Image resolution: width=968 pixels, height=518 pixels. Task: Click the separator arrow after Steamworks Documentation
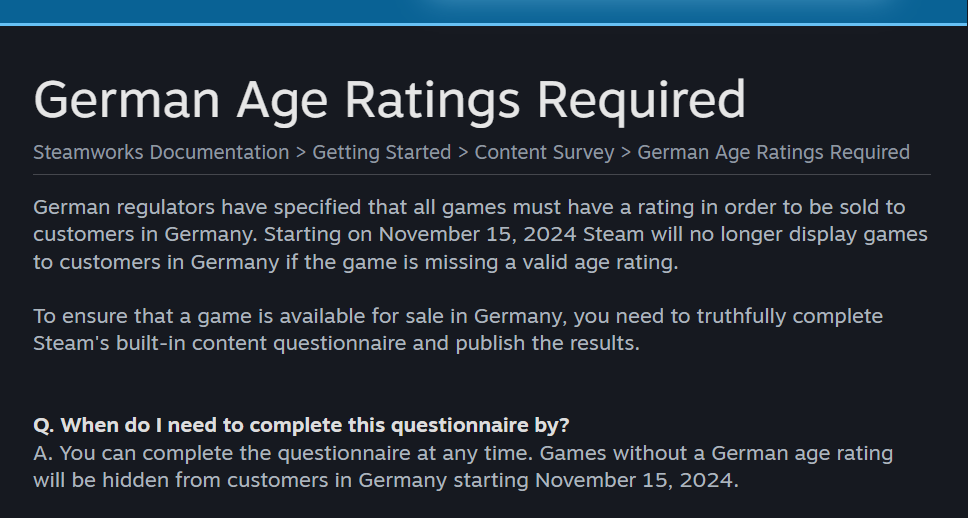(x=301, y=152)
